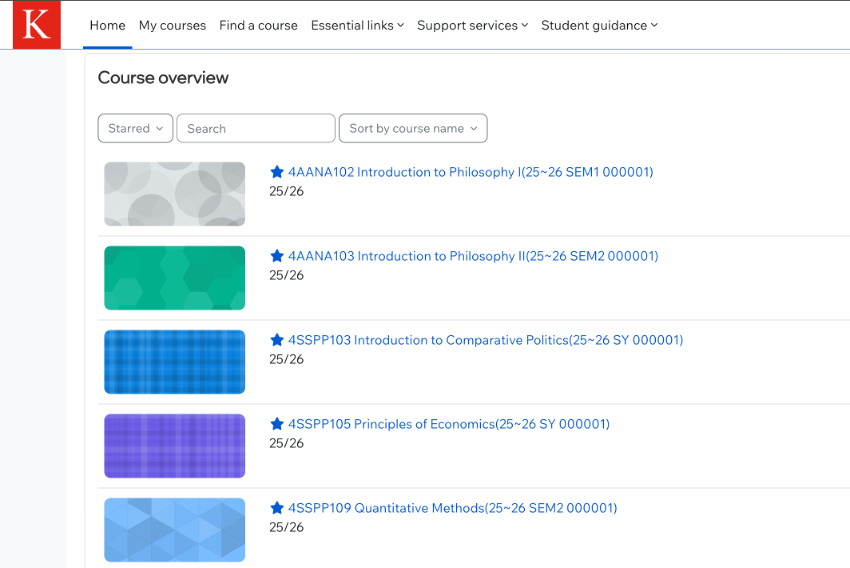Open the Sort by course name dropdown
This screenshot has width=850, height=568.
413,128
